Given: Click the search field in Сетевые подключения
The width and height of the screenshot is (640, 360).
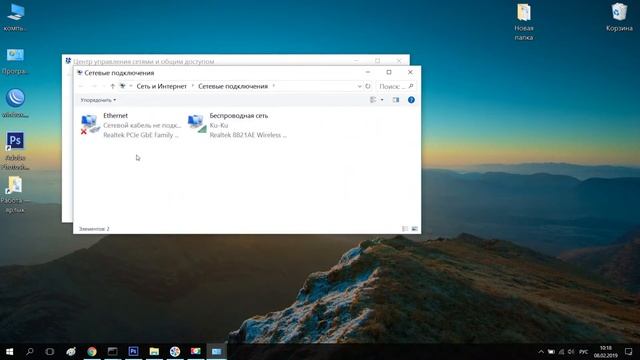Looking at the screenshot, I should [395, 86].
